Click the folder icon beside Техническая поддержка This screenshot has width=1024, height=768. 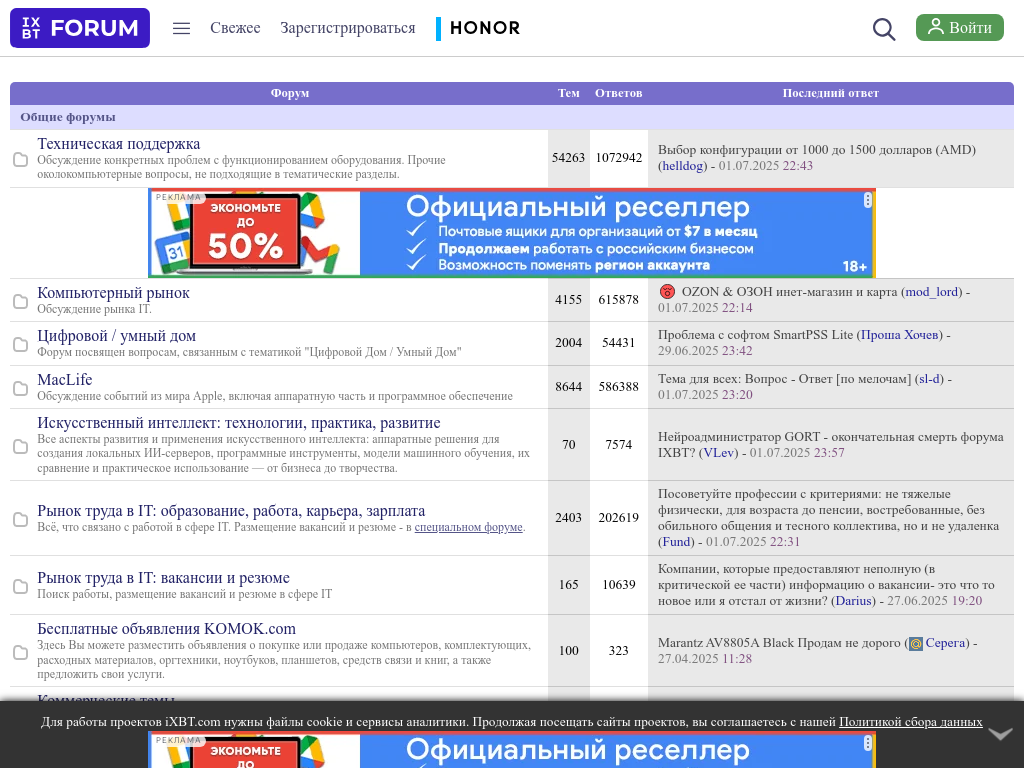pos(21,159)
